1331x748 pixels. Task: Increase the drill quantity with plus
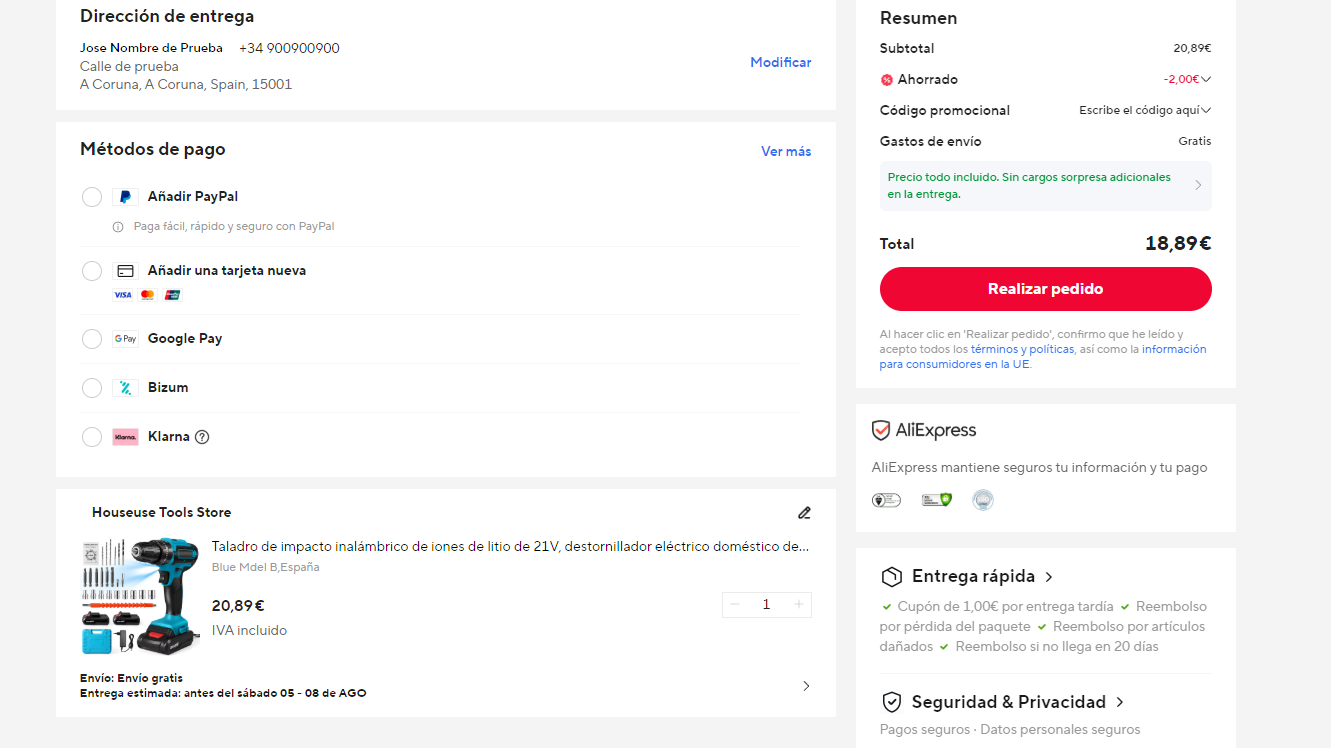click(799, 604)
